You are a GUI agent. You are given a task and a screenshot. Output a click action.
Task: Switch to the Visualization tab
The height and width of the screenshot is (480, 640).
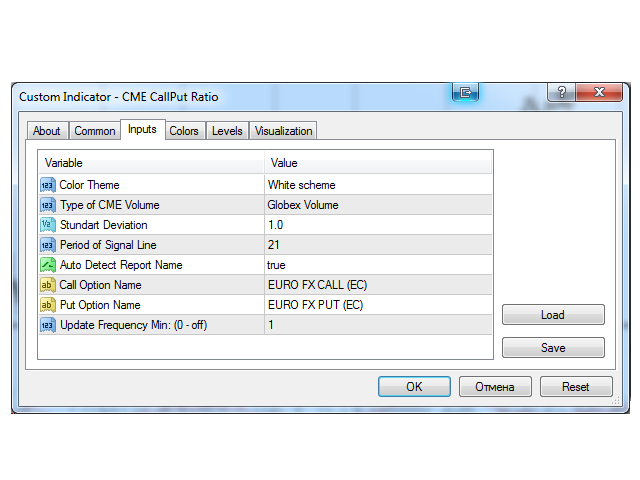283,131
